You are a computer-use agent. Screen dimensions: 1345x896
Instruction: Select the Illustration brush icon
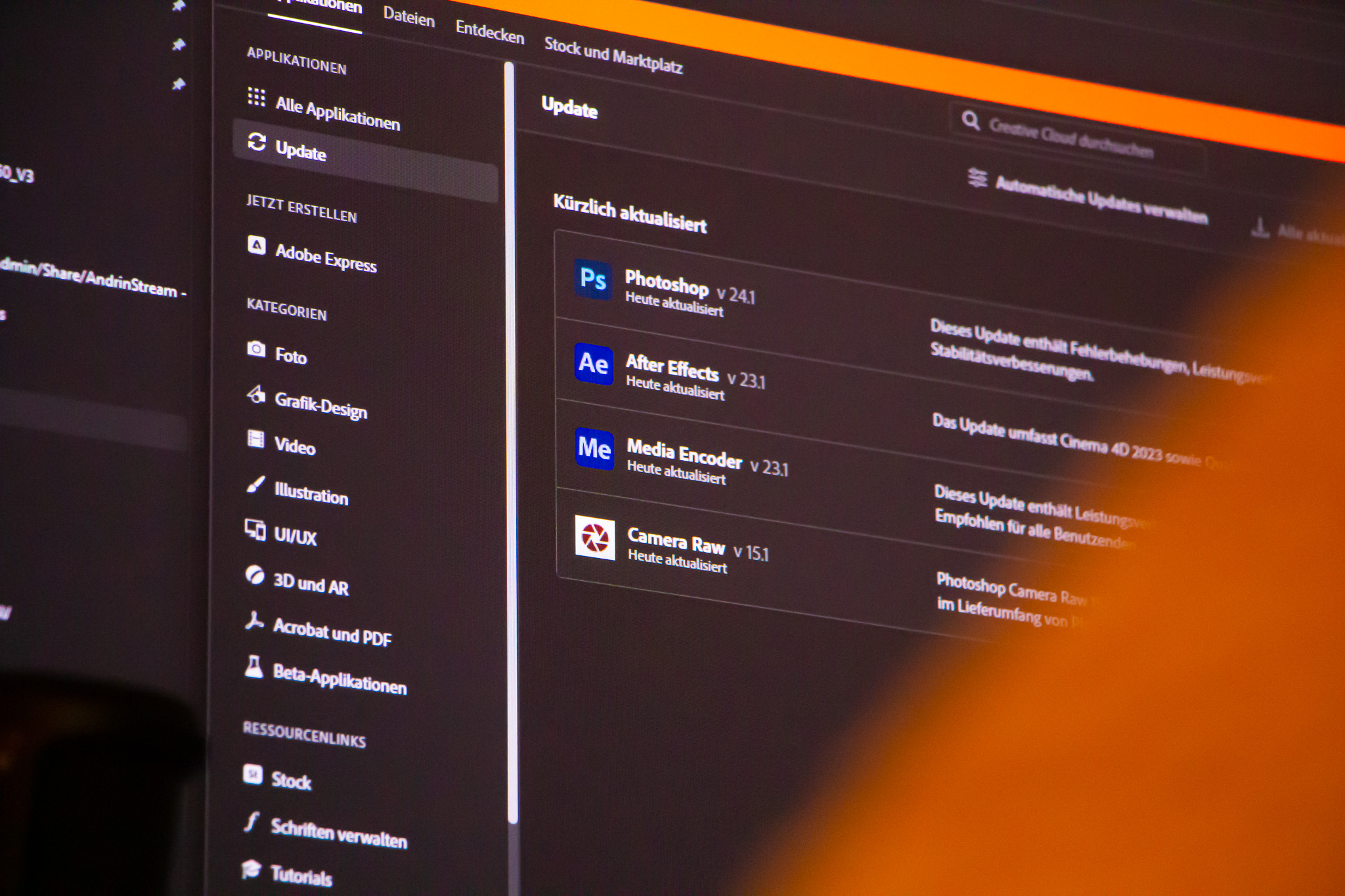(255, 485)
